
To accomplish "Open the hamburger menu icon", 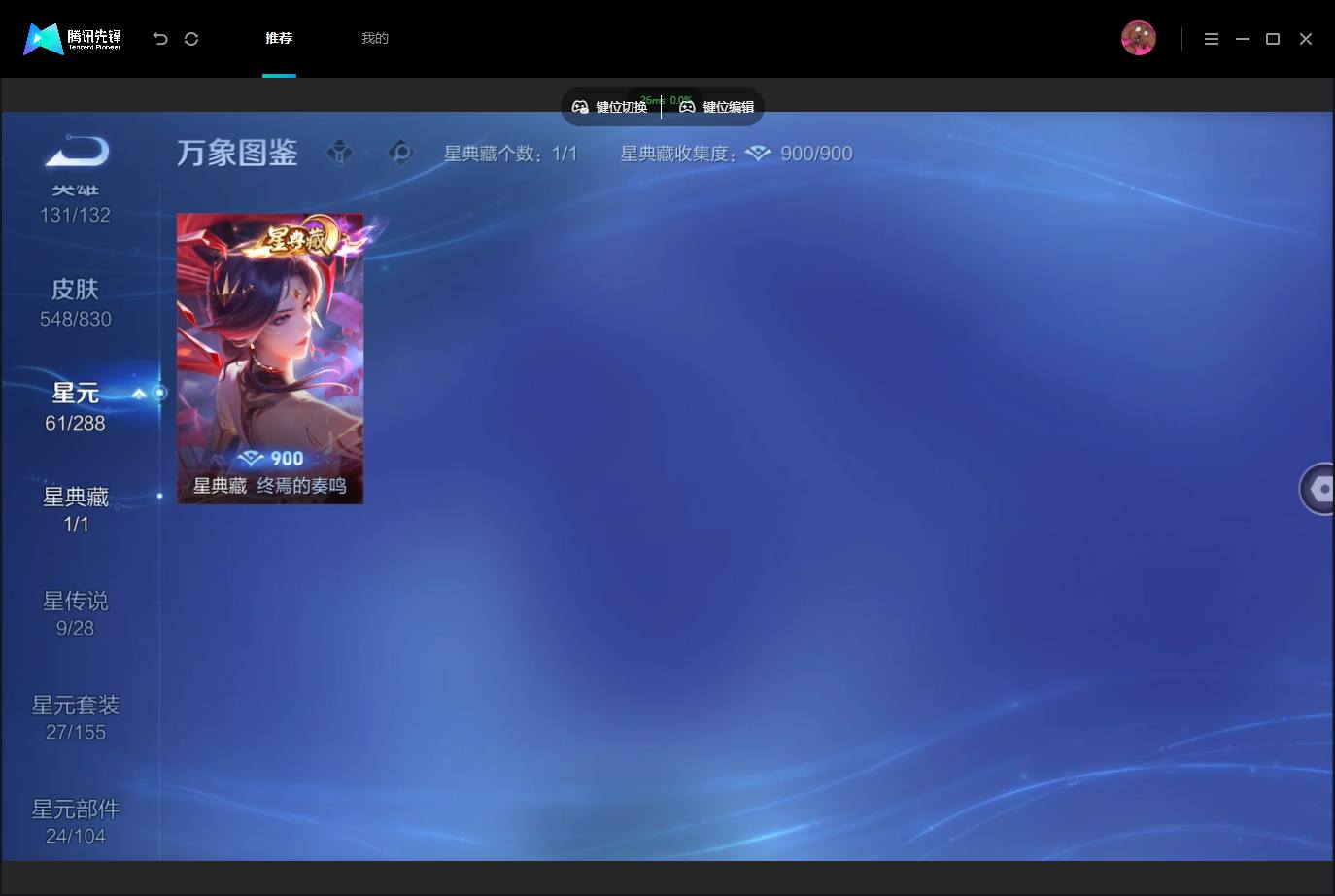I will coord(1212,39).
